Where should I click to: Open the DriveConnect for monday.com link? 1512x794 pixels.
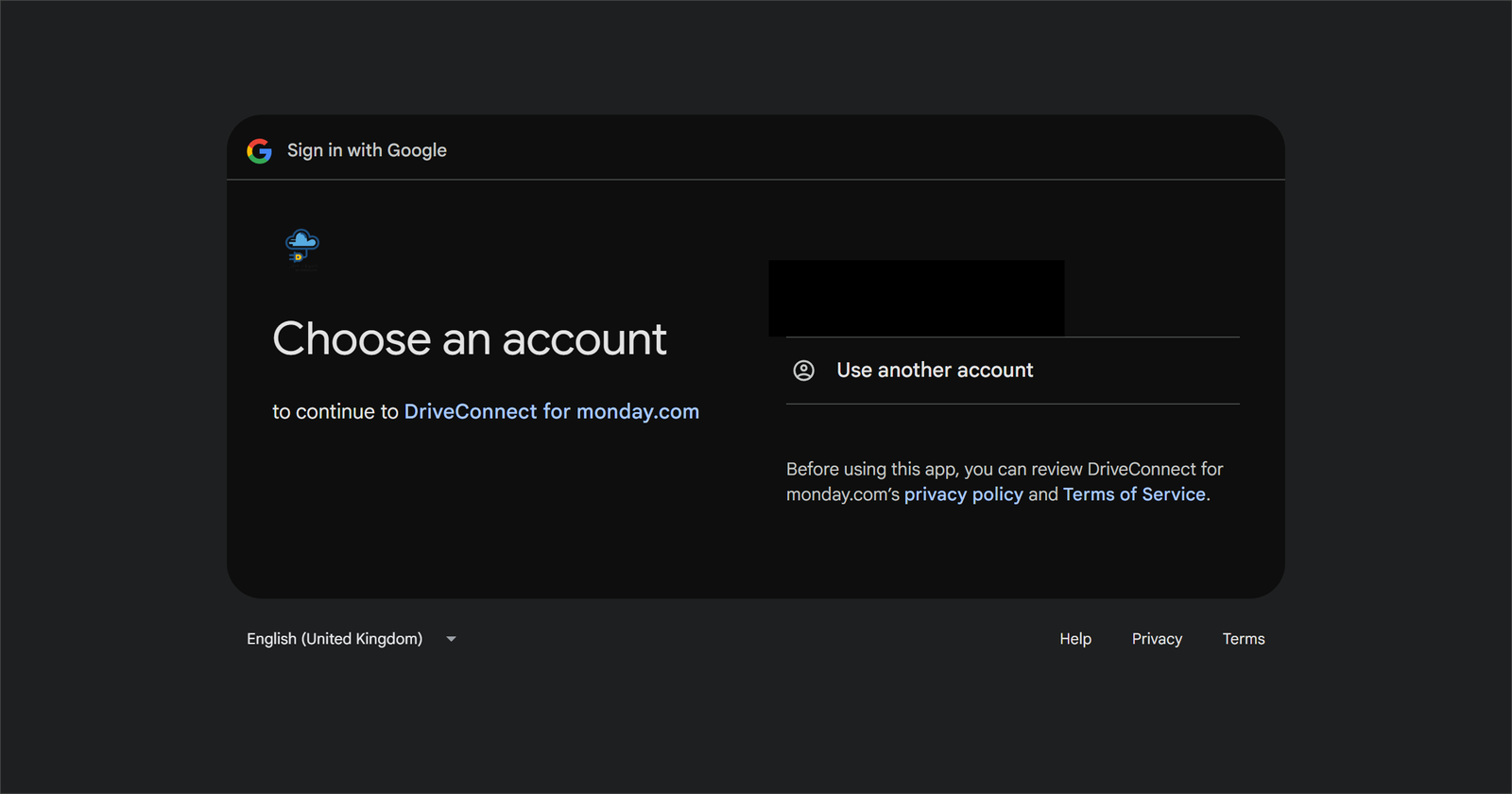552,411
